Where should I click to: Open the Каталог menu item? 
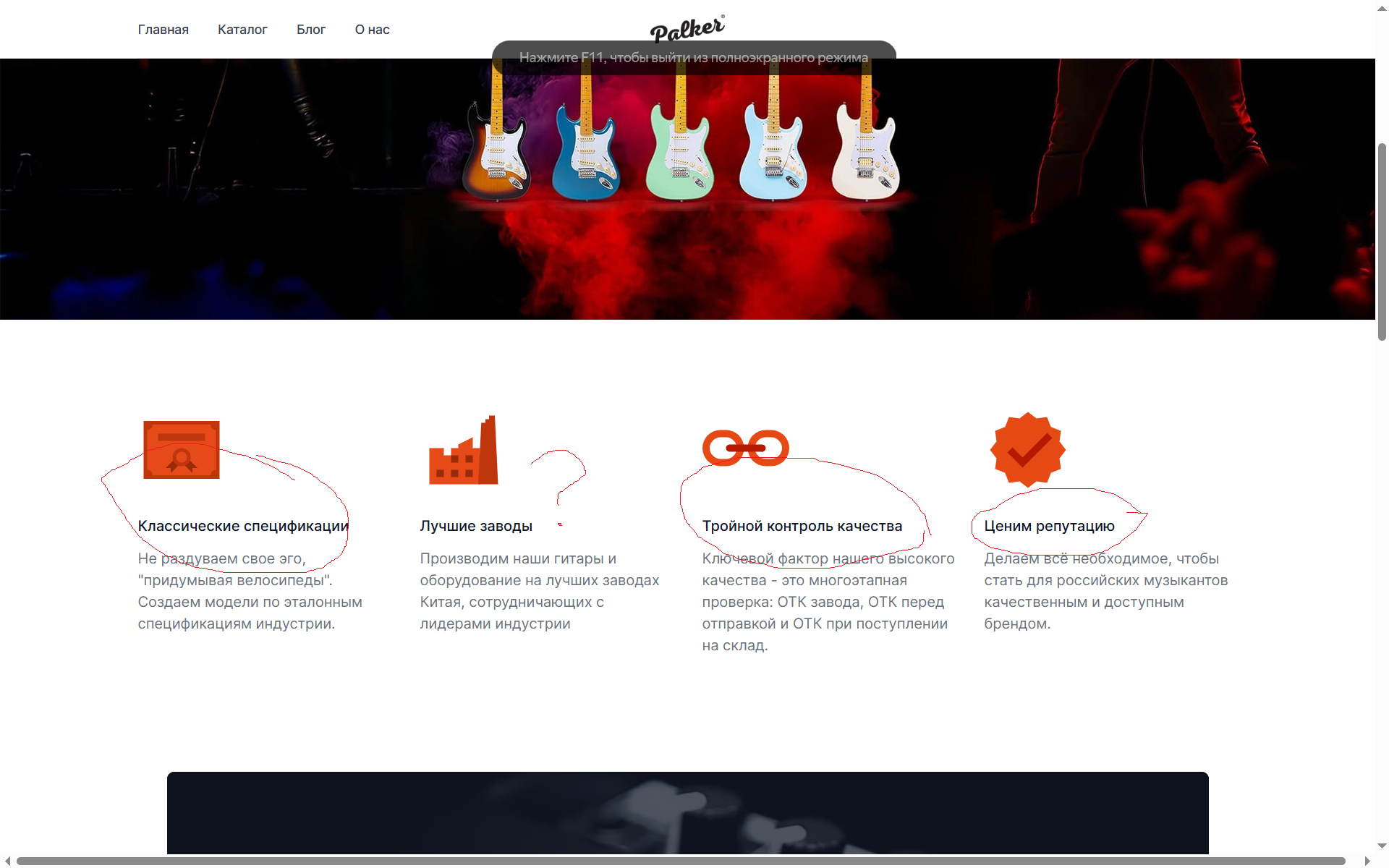click(242, 30)
